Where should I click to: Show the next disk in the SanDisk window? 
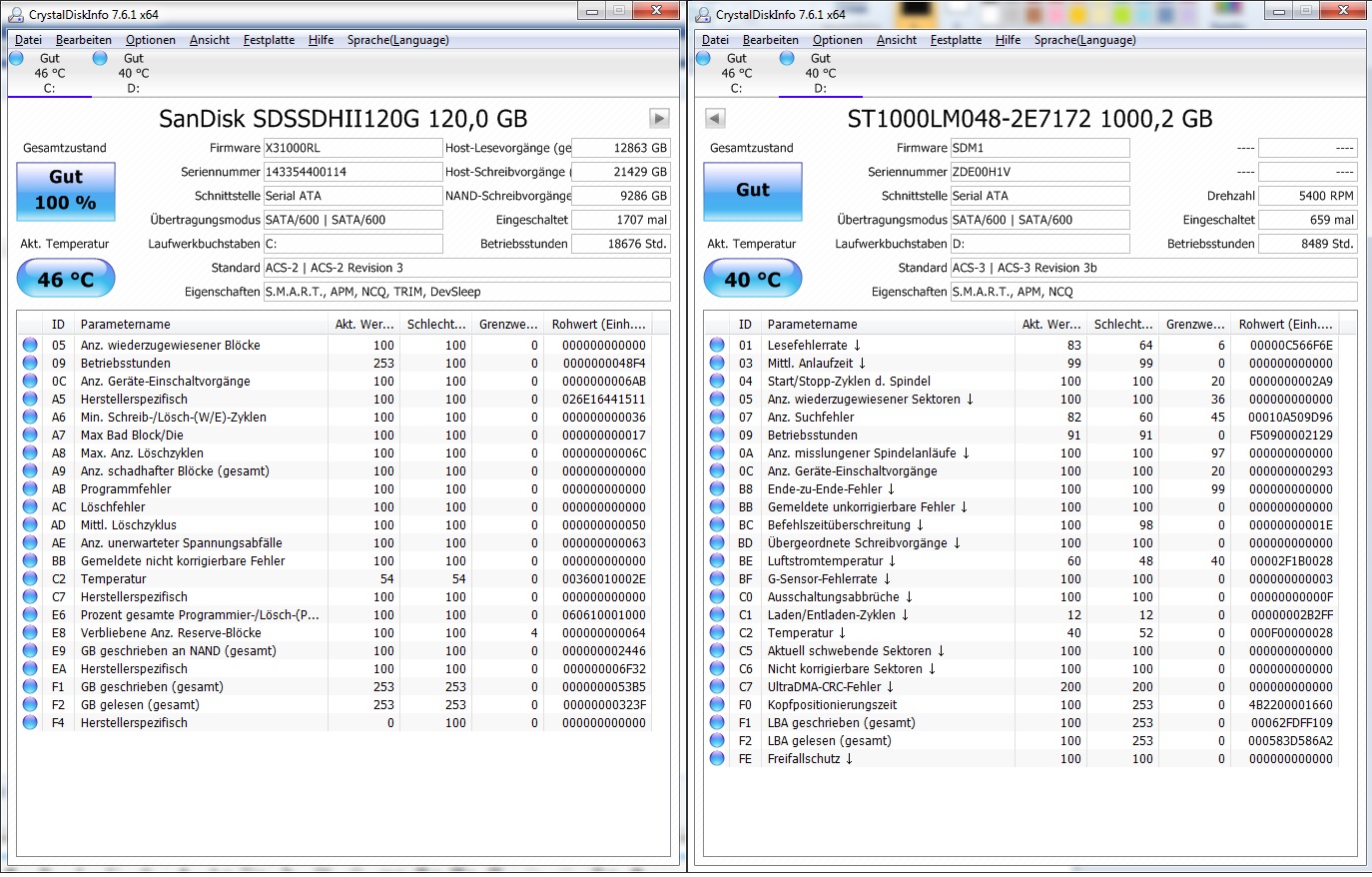(x=659, y=118)
